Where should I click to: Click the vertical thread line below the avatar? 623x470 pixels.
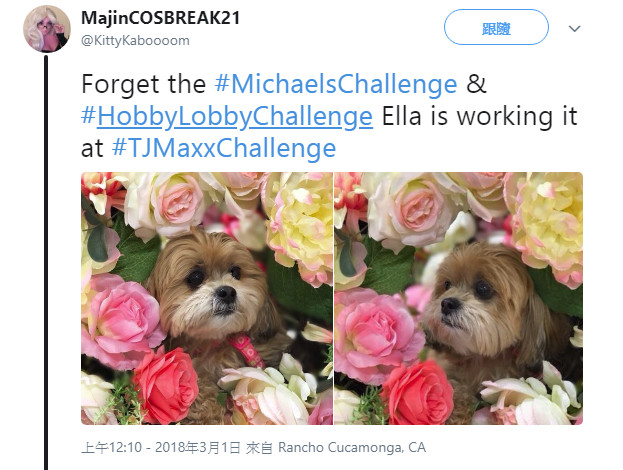(46, 262)
